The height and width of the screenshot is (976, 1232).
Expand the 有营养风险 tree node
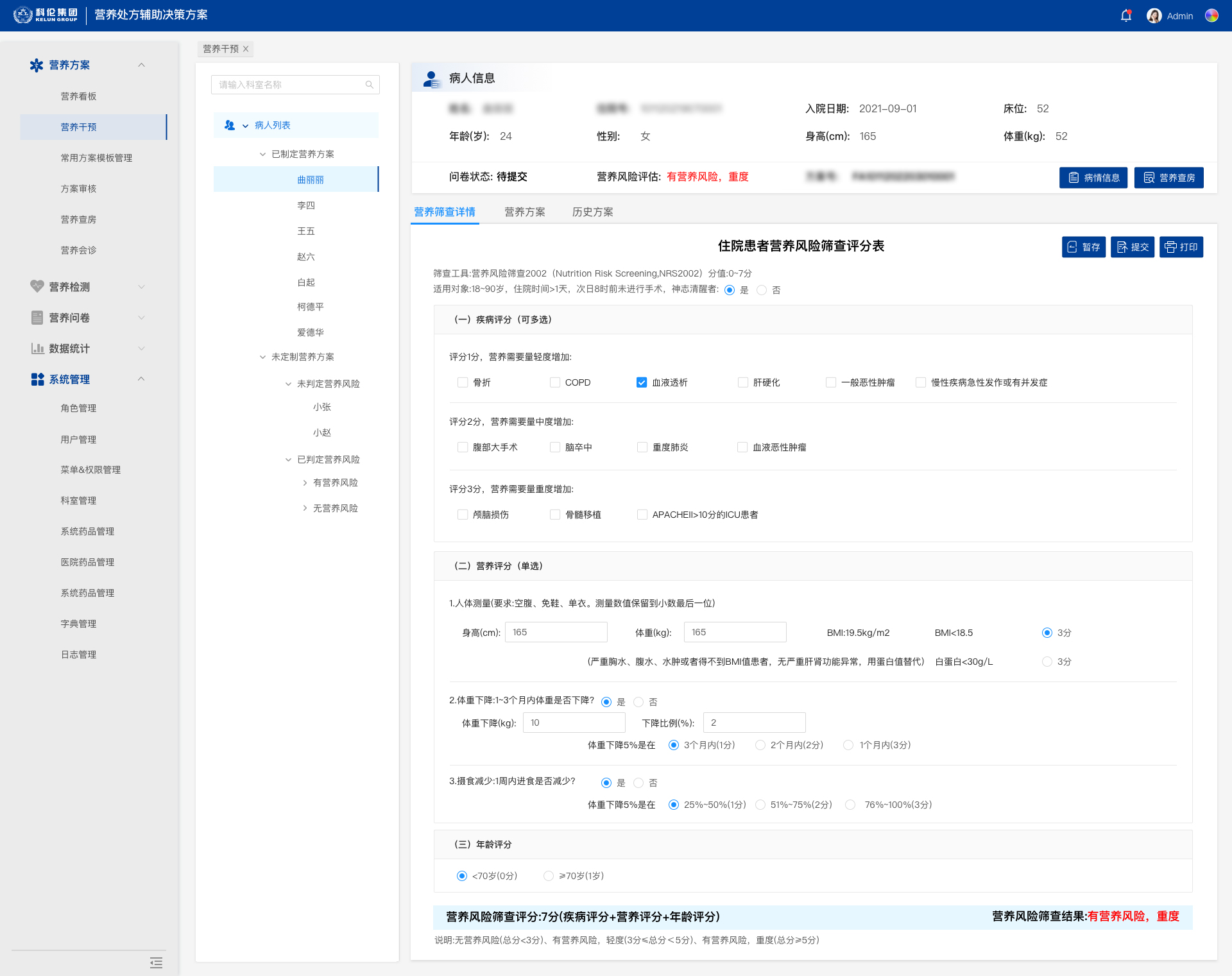(x=305, y=483)
